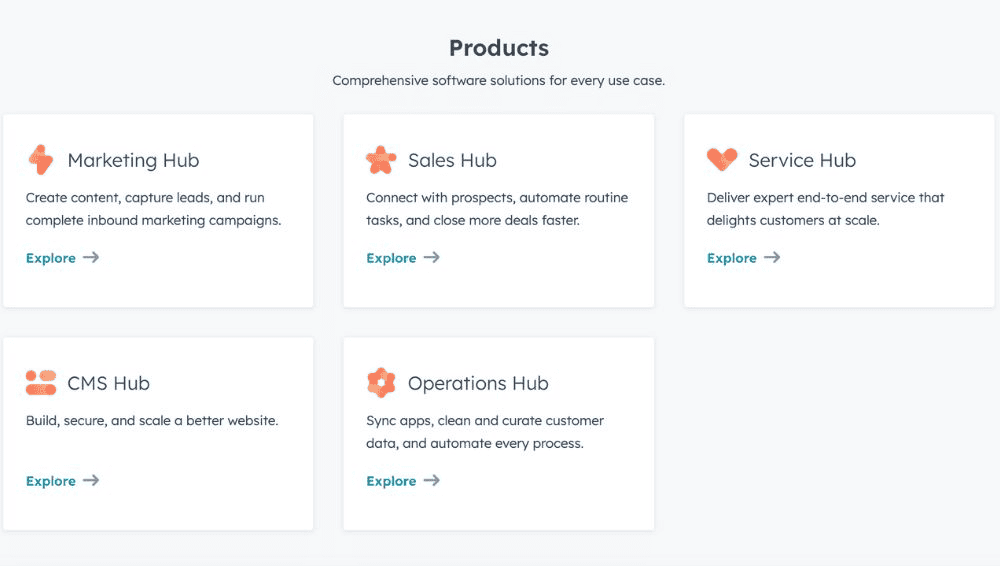The image size is (1000, 566).
Task: Explore the Marketing Hub link
Action: (51, 258)
